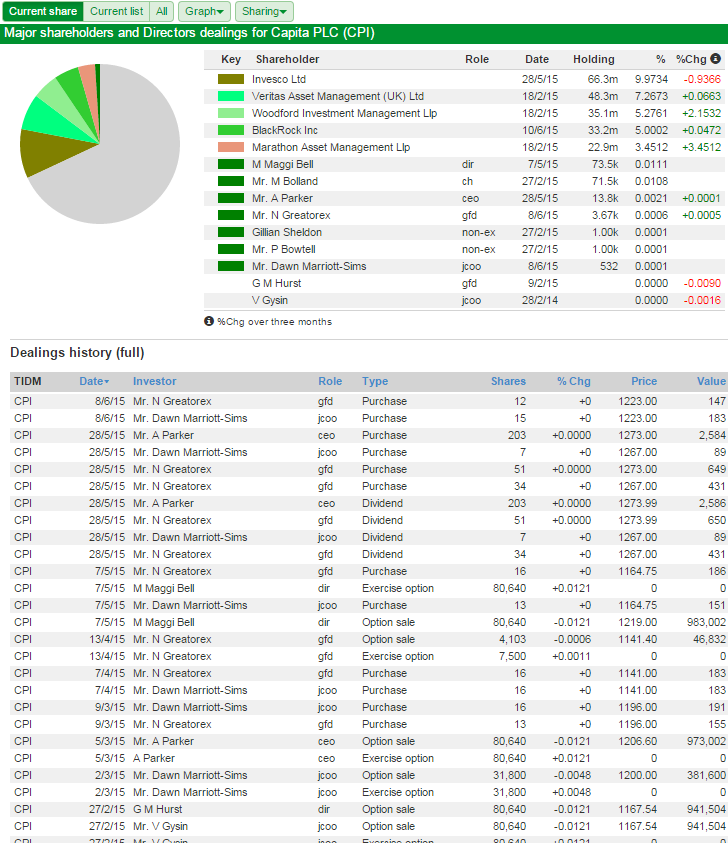This screenshot has width=728, height=844.
Task: Select Mr. M Bolland shareholder row
Action: click(464, 181)
